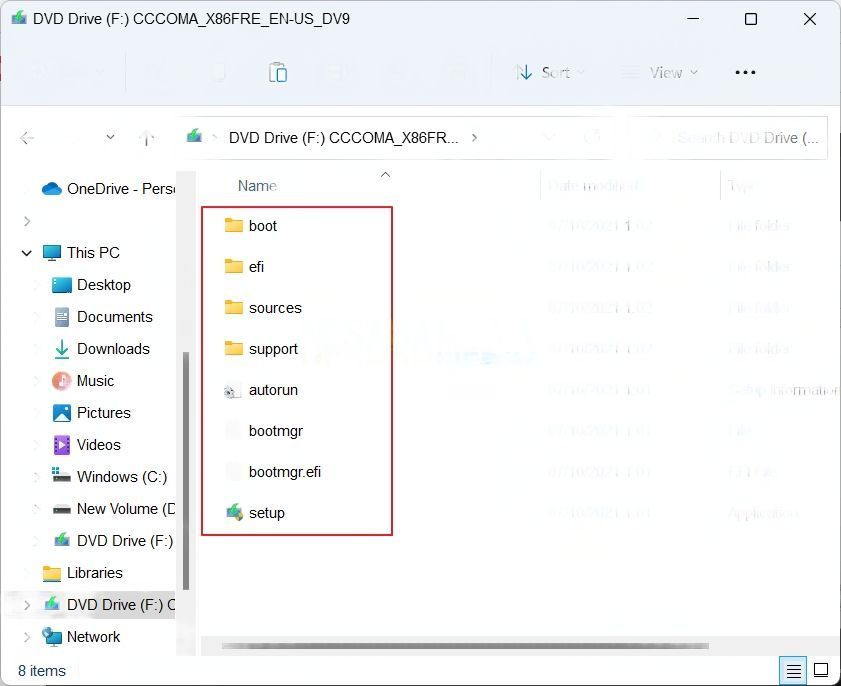Maximize the File Explorer window
This screenshot has height=686, width=841.
[751, 19]
